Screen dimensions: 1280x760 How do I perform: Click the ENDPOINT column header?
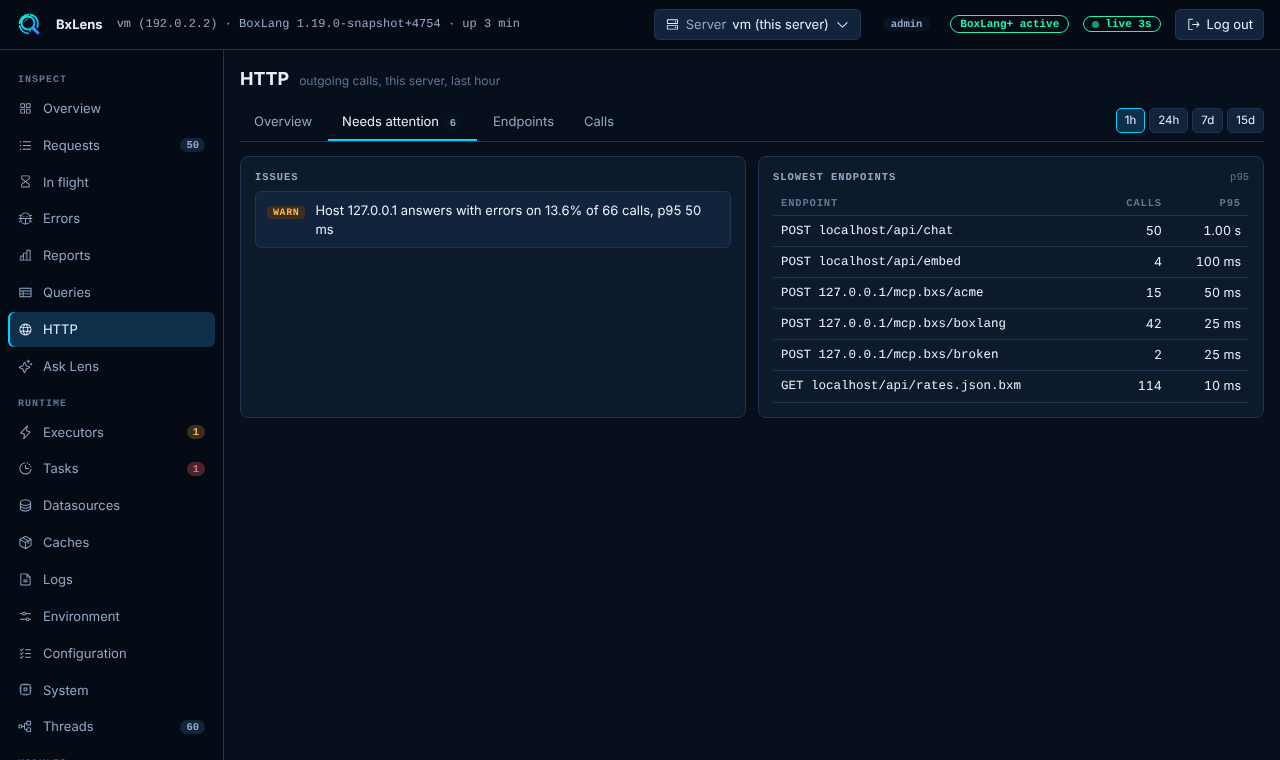[809, 203]
